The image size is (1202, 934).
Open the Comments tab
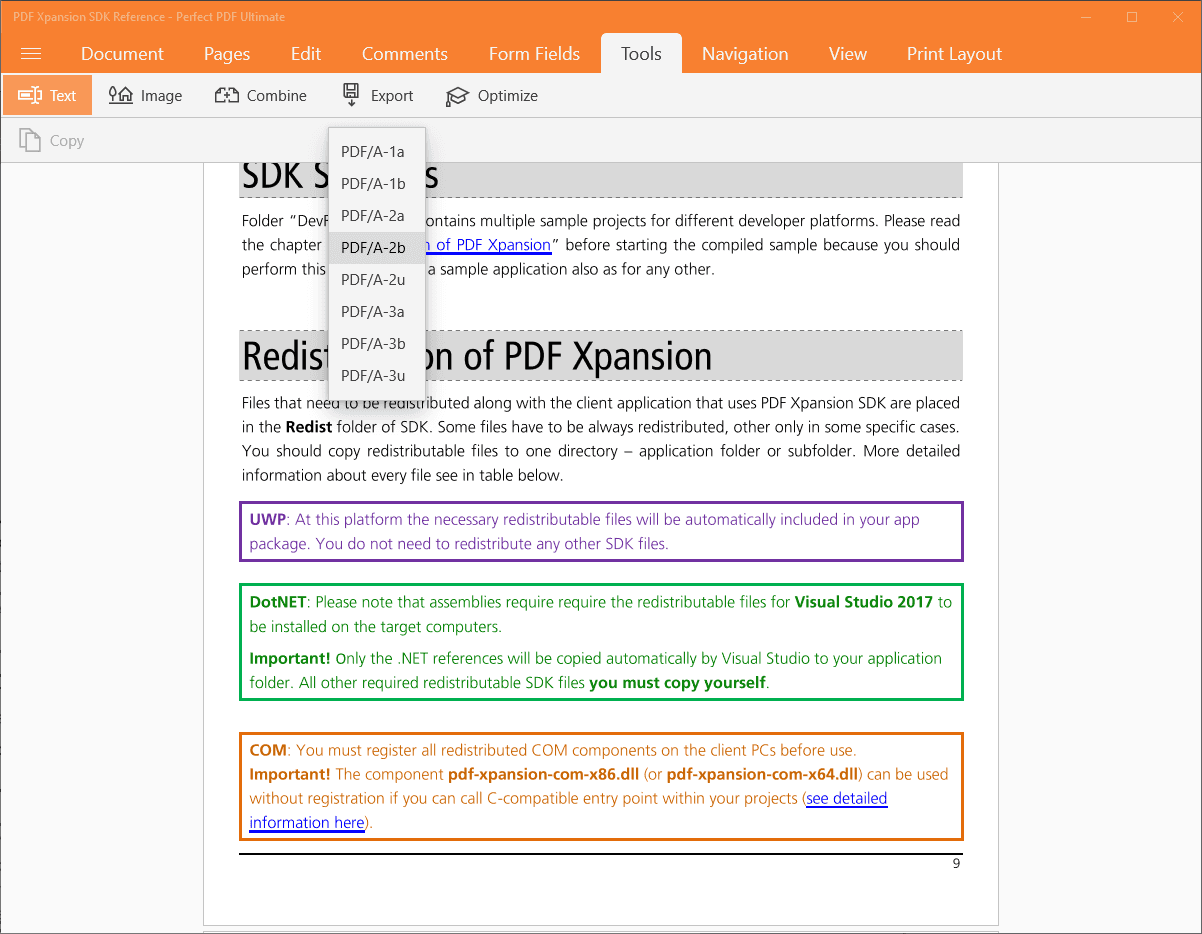[x=405, y=54]
